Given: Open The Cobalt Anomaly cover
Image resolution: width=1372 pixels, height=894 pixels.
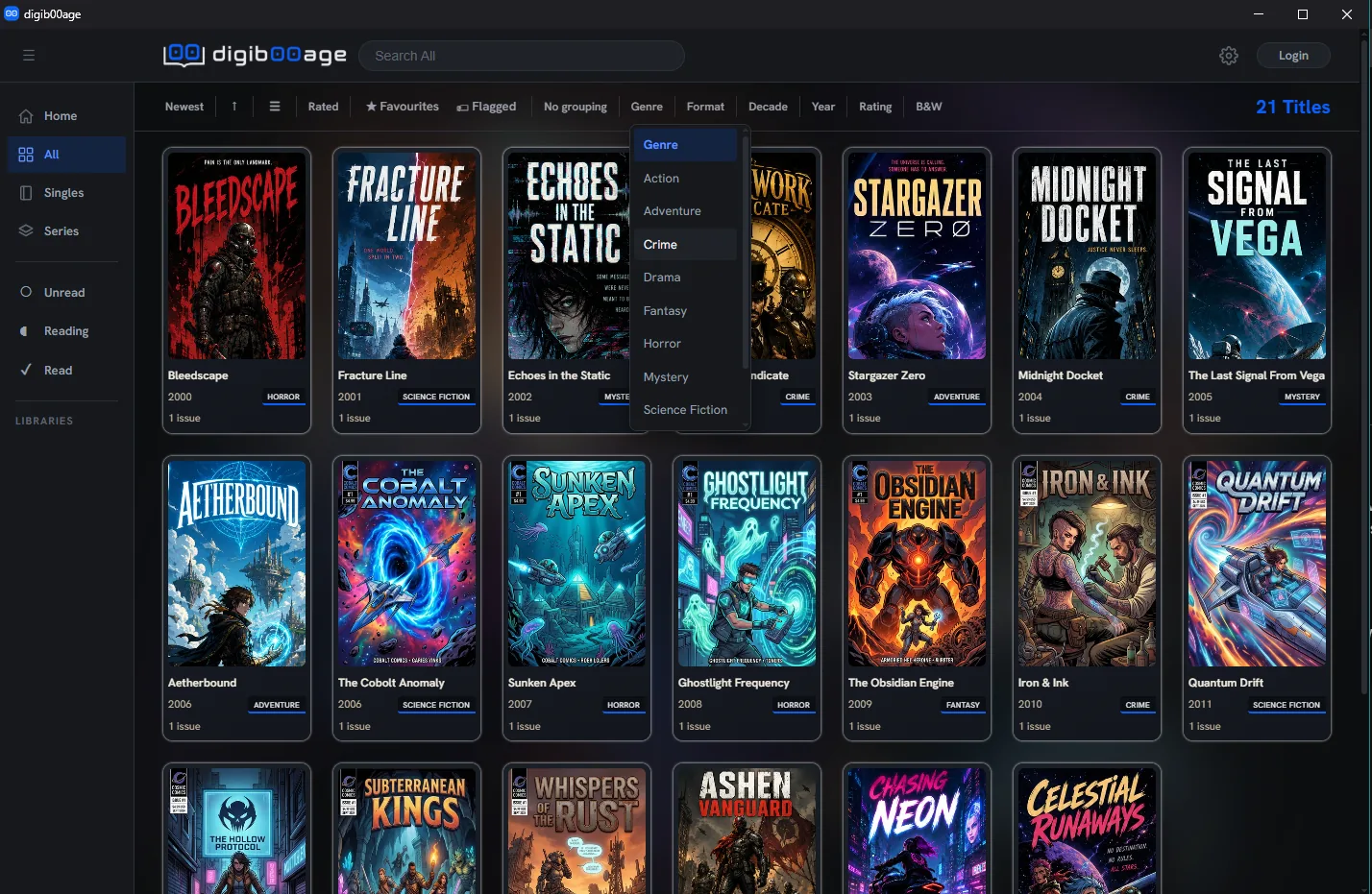Looking at the screenshot, I should [406, 564].
